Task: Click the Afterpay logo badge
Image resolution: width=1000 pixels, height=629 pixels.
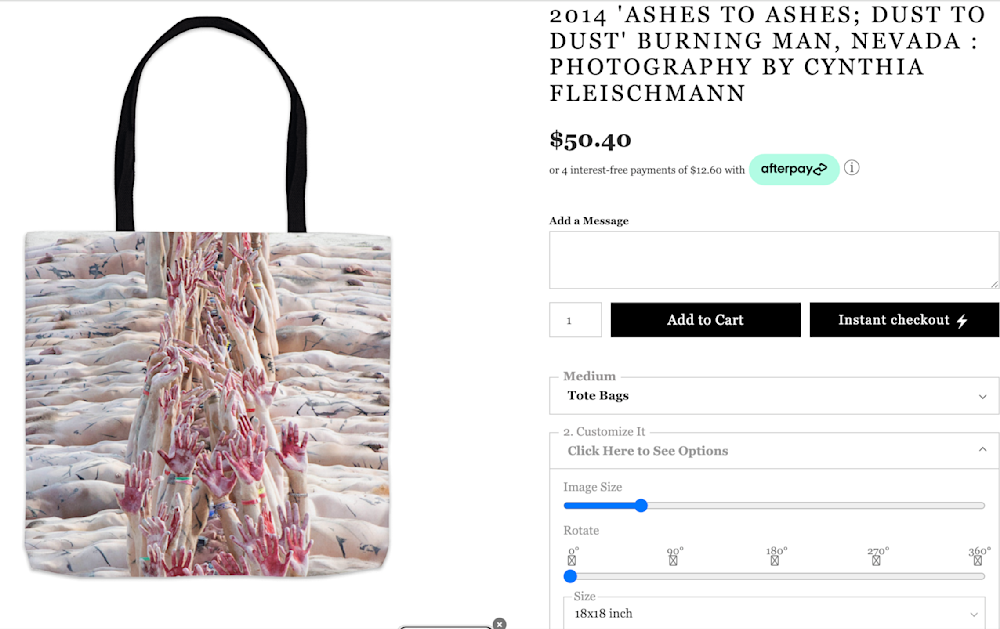Action: click(793, 169)
